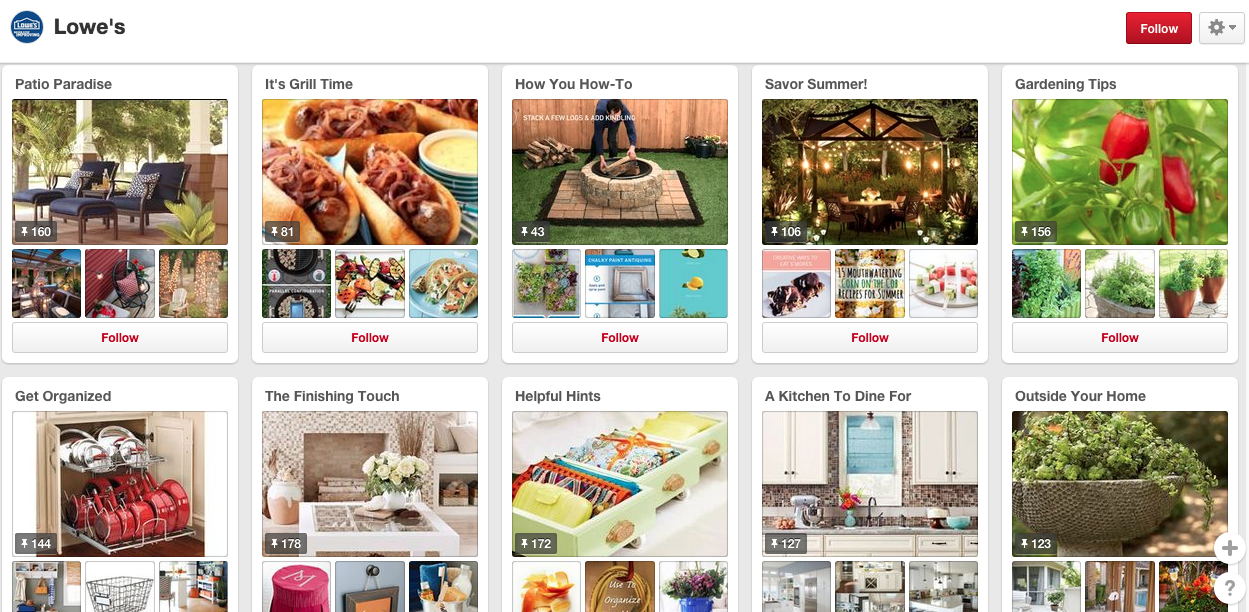Open the tacos small thumbnail under Grill Time

click(x=443, y=284)
